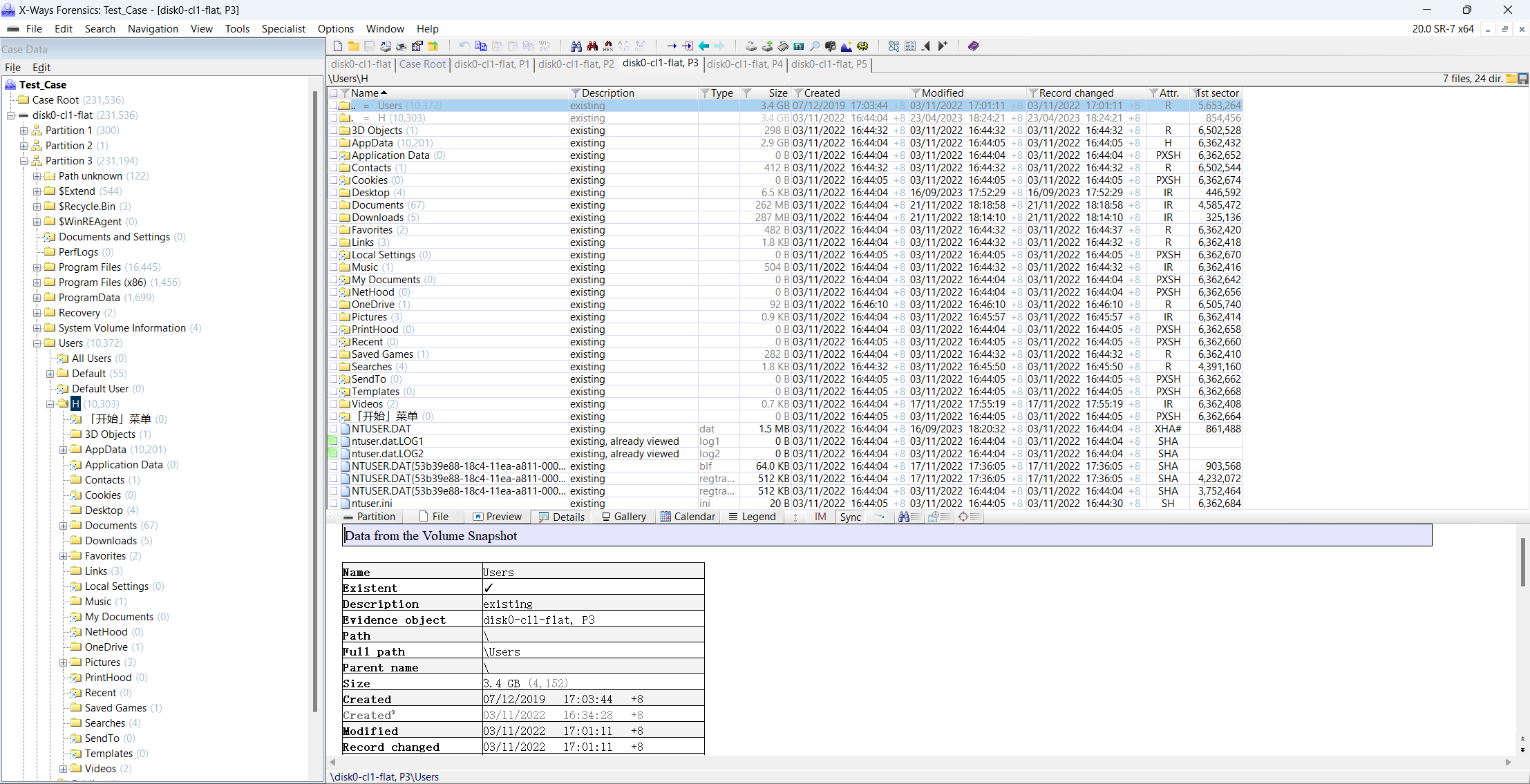Expand ProgramData tree node
The width and height of the screenshot is (1530, 784).
(37, 298)
